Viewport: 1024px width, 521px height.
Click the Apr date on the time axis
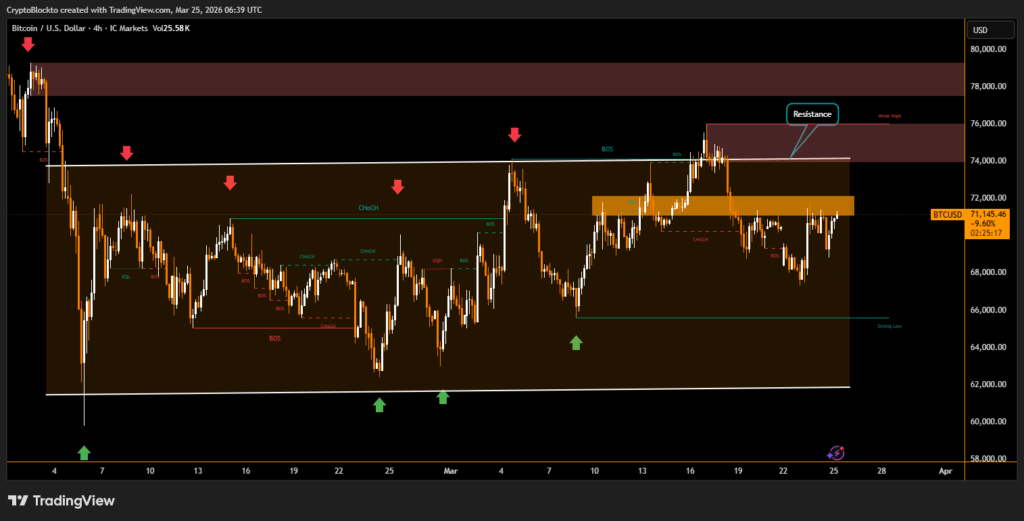click(x=945, y=470)
